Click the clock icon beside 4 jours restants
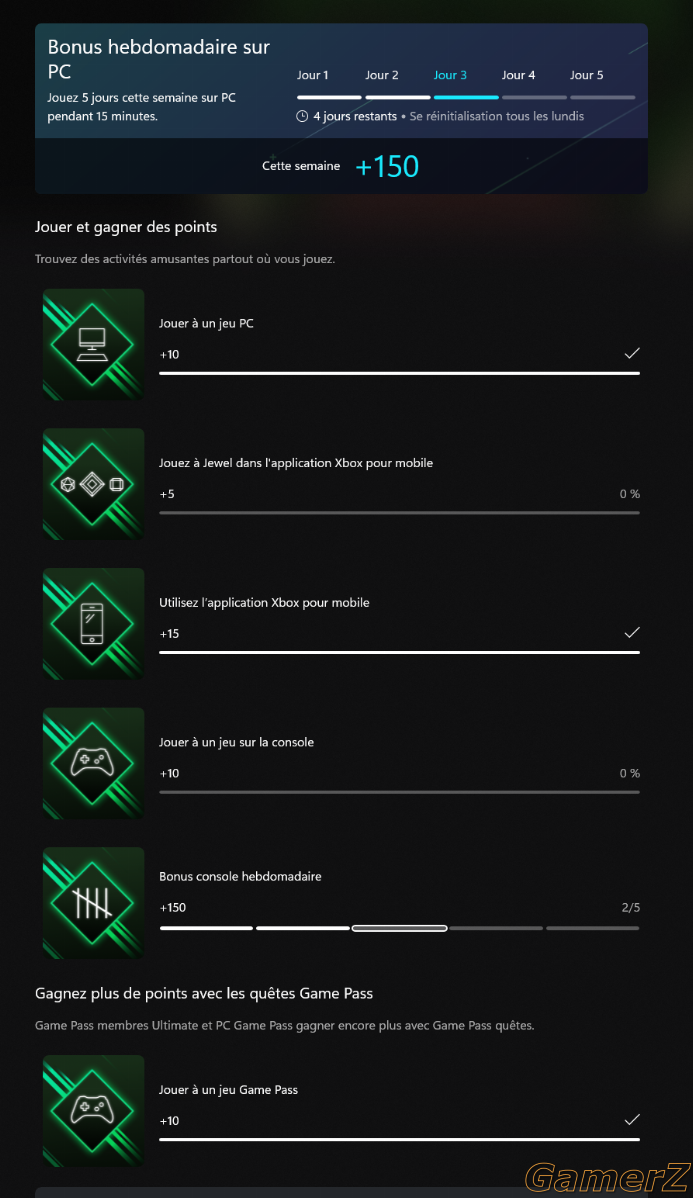 [x=302, y=116]
